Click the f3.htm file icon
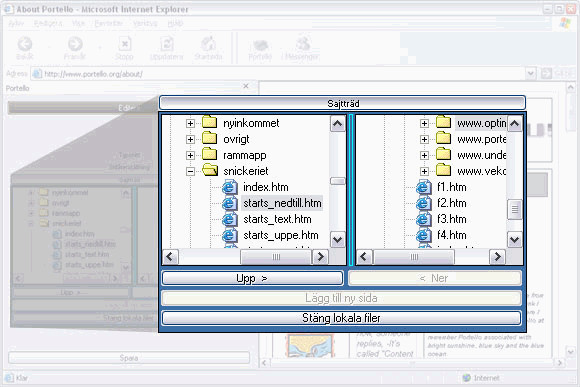 pos(424,219)
